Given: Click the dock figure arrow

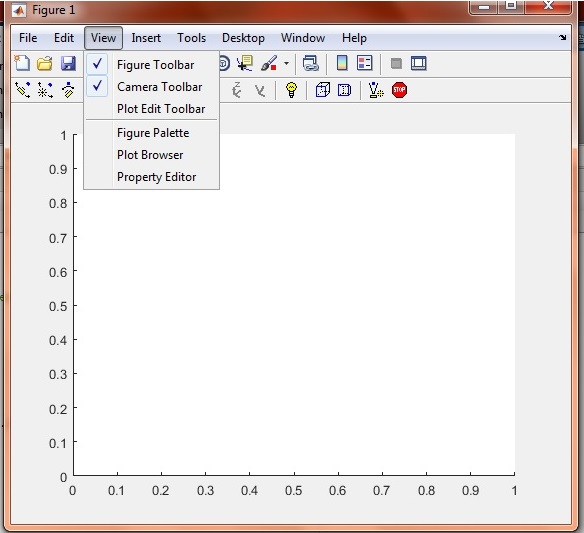Looking at the screenshot, I should coord(562,37).
